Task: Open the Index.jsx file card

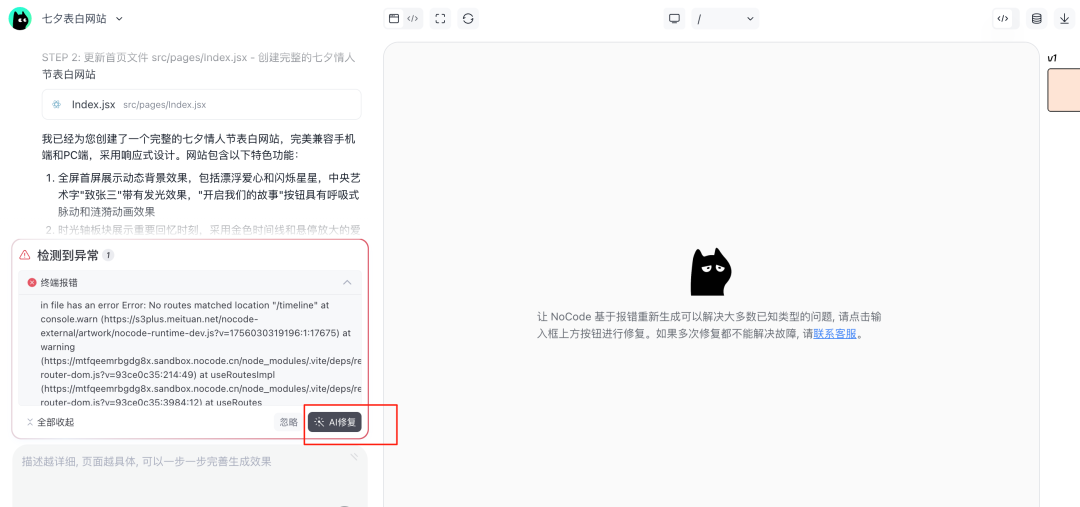Action: coord(201,105)
